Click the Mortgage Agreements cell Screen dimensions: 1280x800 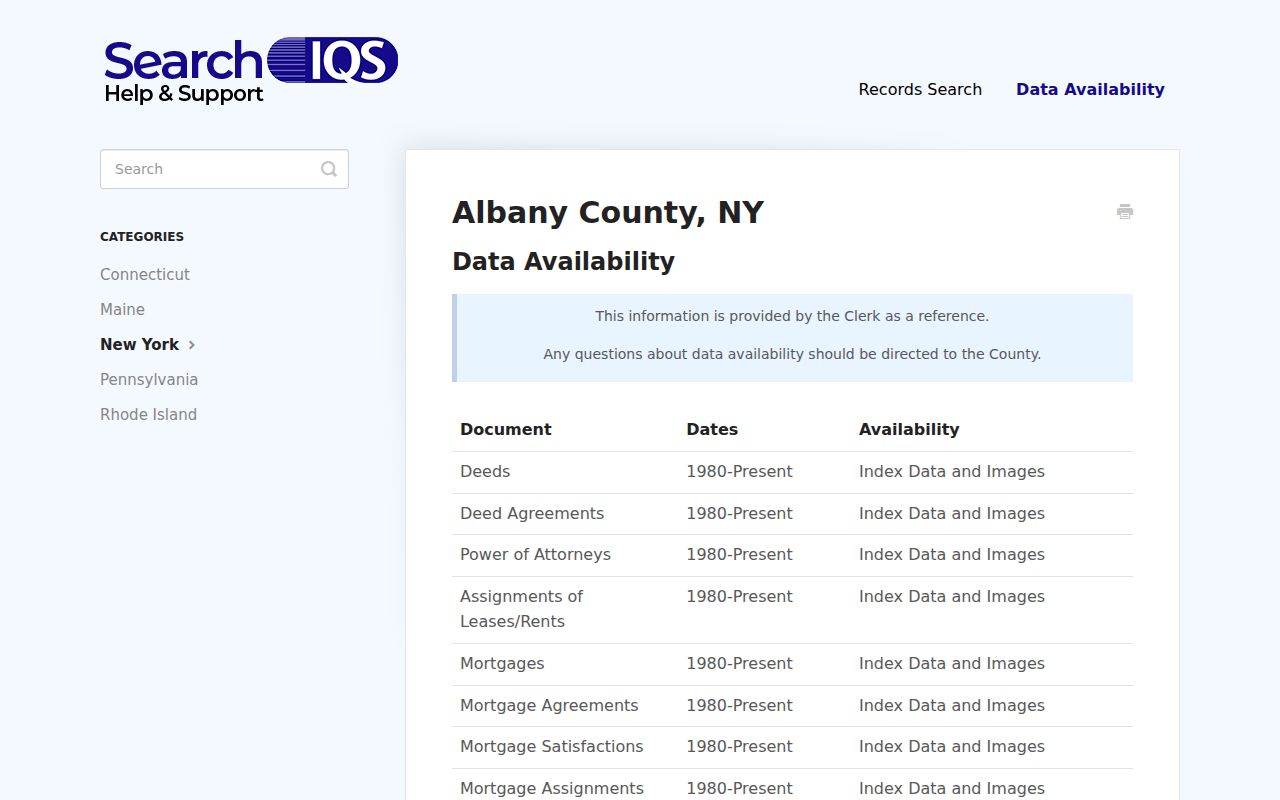(549, 705)
